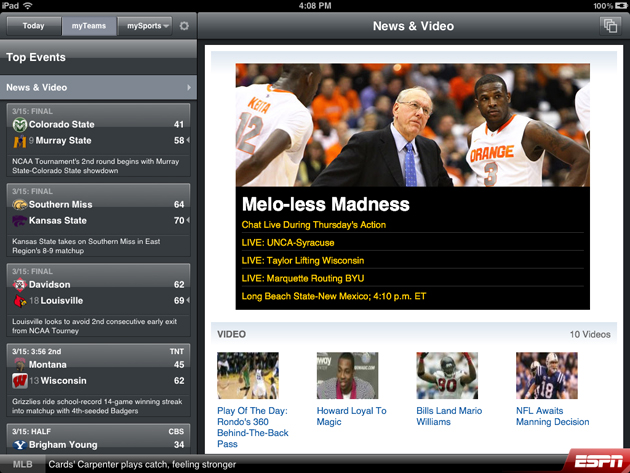Tap the Louisville Cardinals logo
This screenshot has width=630, height=473.
tap(20, 301)
